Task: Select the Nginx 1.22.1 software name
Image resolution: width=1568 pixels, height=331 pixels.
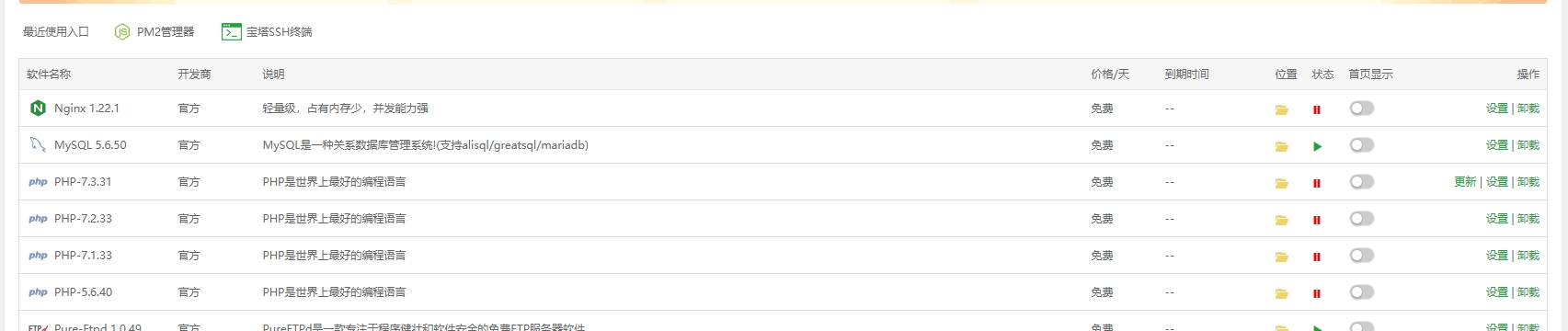Action: click(86, 108)
